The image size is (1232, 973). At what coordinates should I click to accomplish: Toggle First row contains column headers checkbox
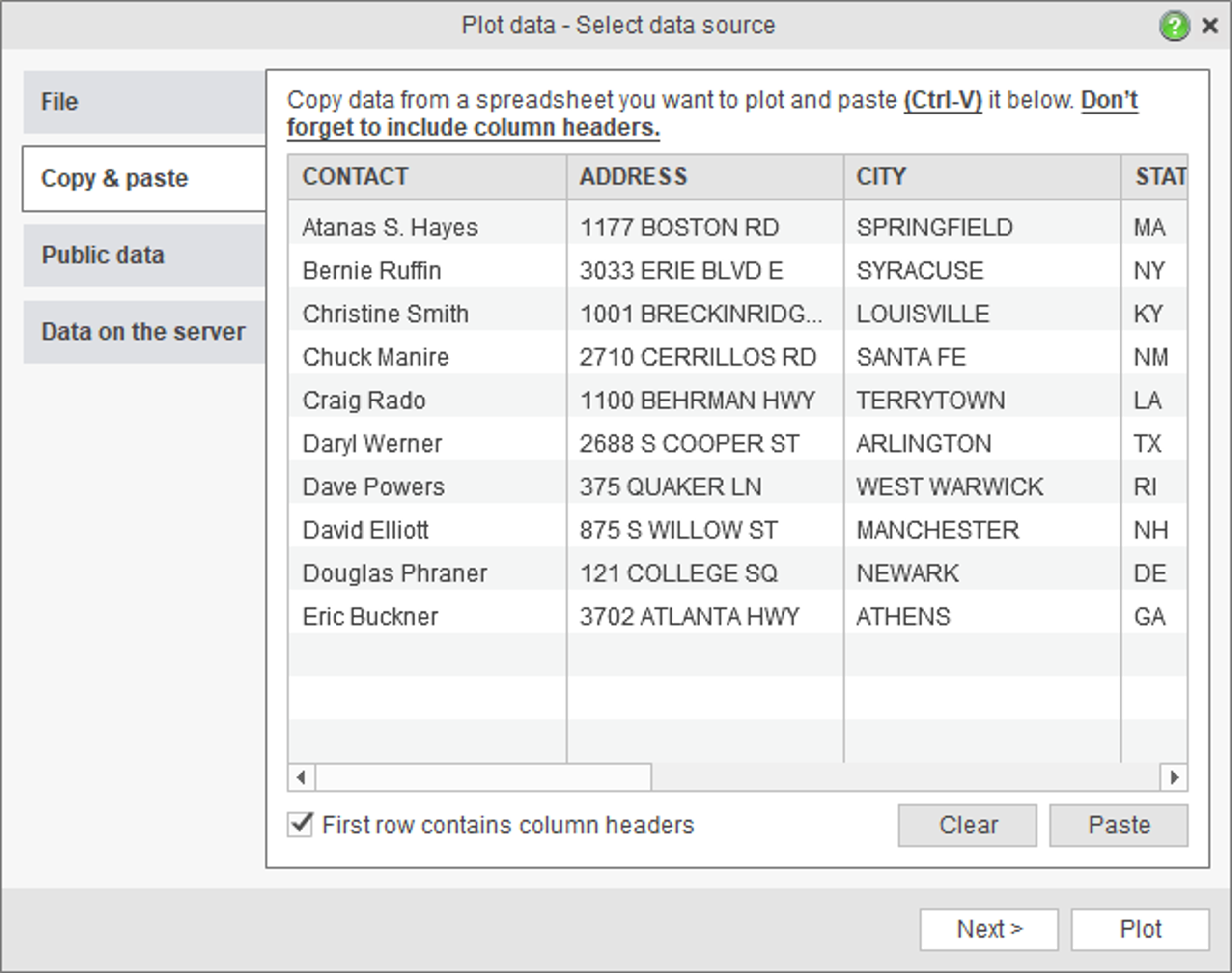coord(300,825)
